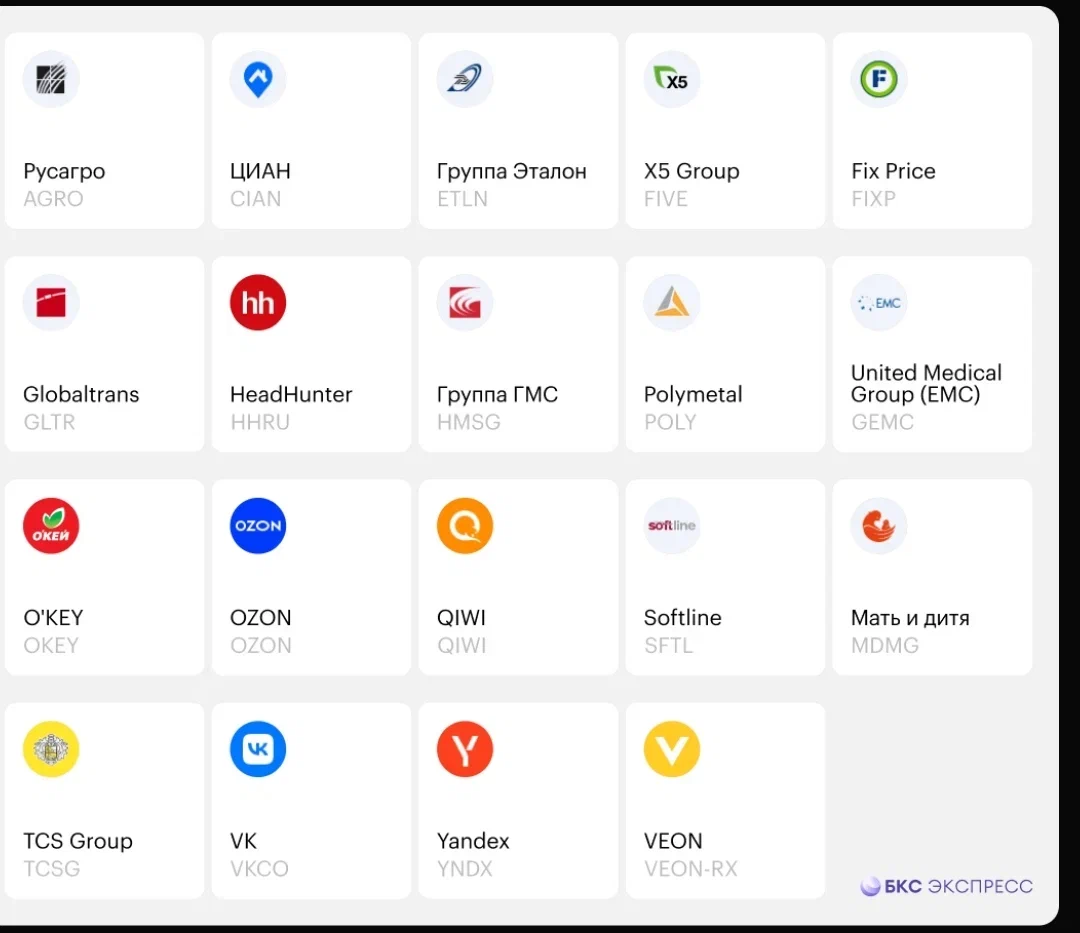
Task: Click the red О'КЕЙ logo
Action: 51,526
